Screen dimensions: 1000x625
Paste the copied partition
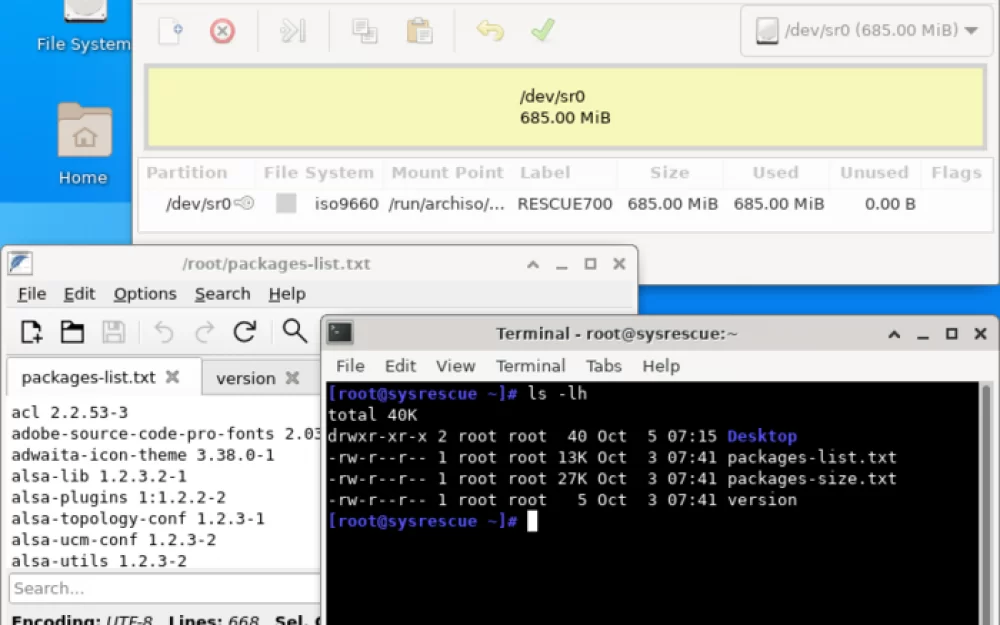point(419,31)
